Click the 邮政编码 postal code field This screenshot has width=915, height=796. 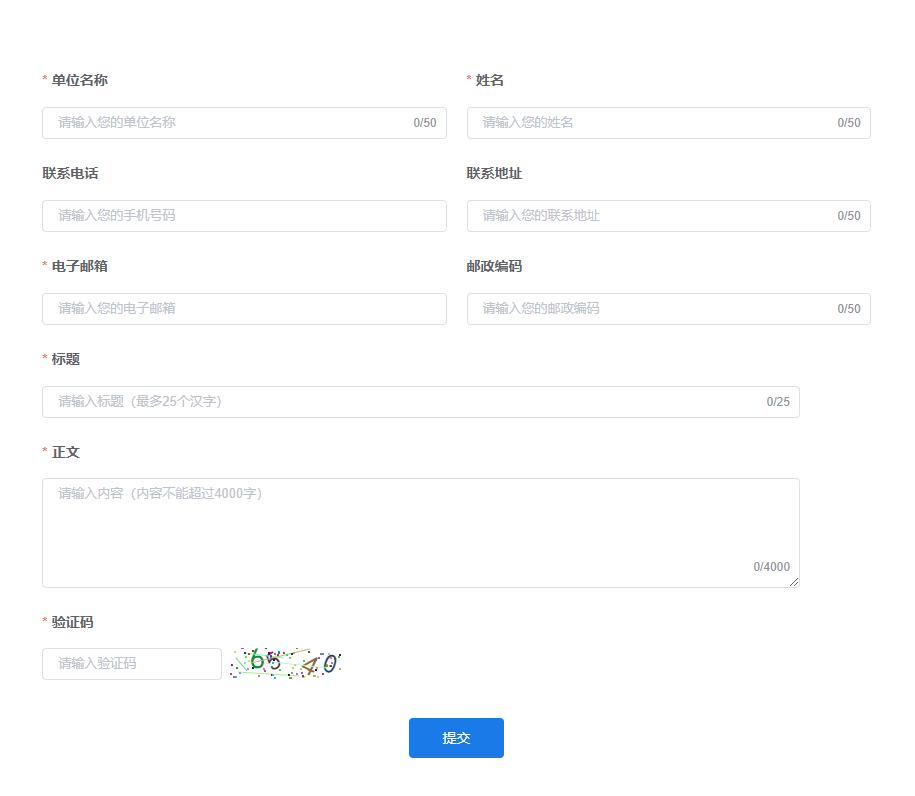pos(655,309)
